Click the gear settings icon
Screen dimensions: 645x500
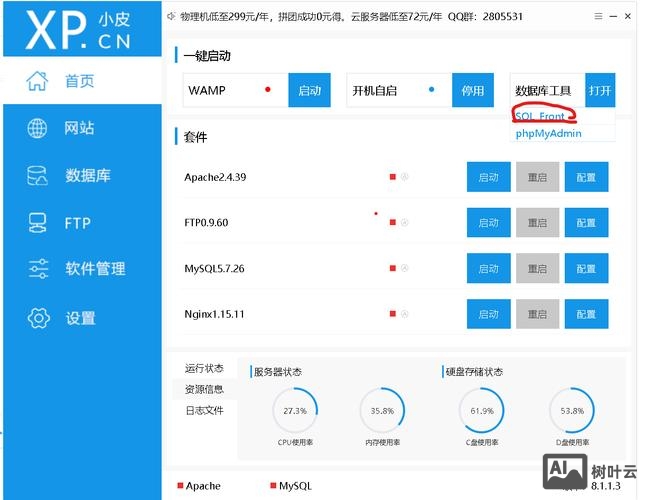(39, 318)
